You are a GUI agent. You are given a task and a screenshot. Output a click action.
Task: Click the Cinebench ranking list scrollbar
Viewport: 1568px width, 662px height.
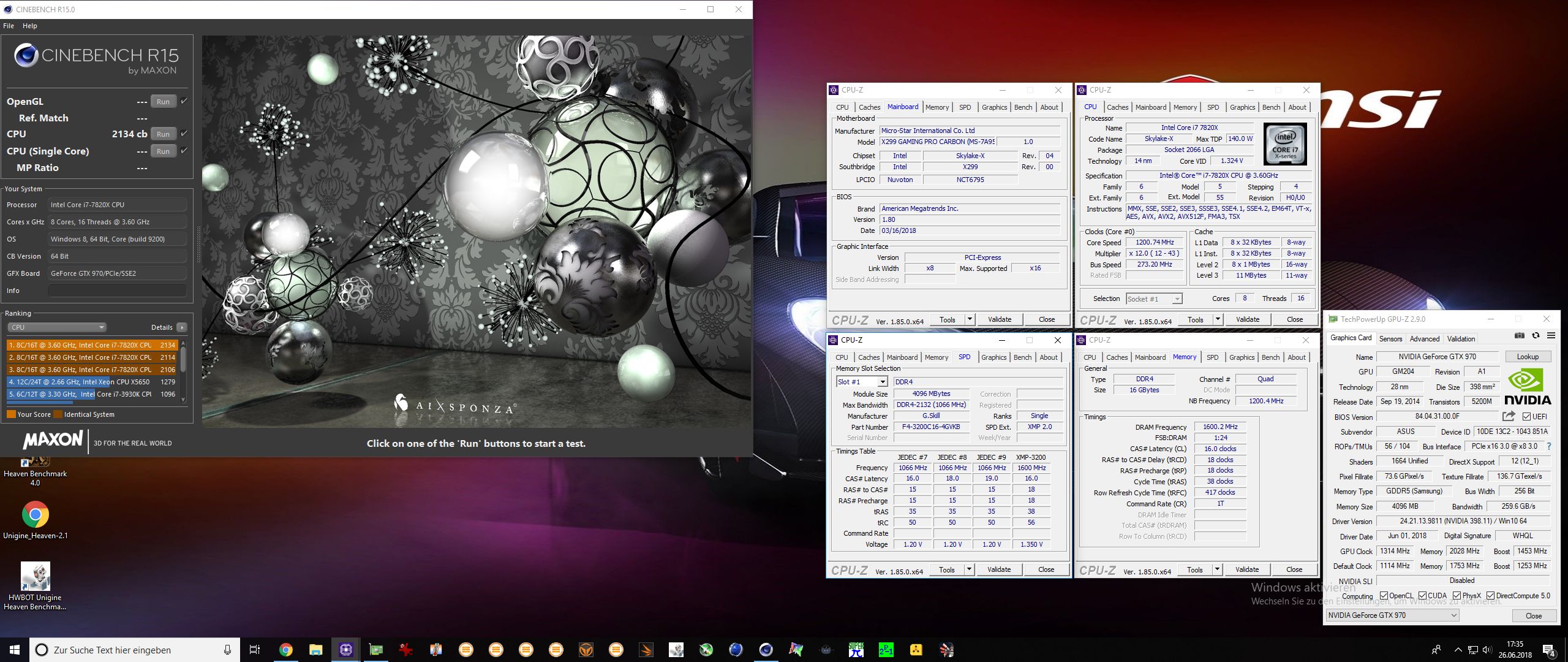pyautogui.click(x=183, y=371)
